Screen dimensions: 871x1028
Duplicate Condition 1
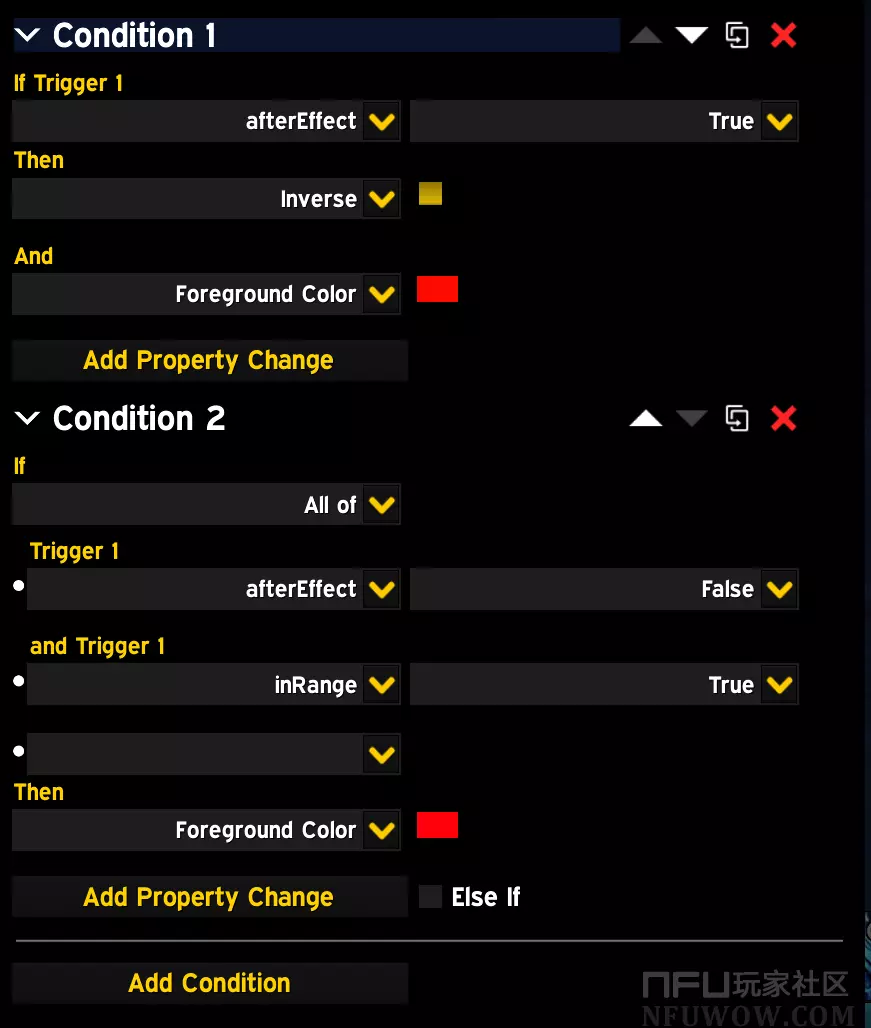pyautogui.click(x=737, y=35)
